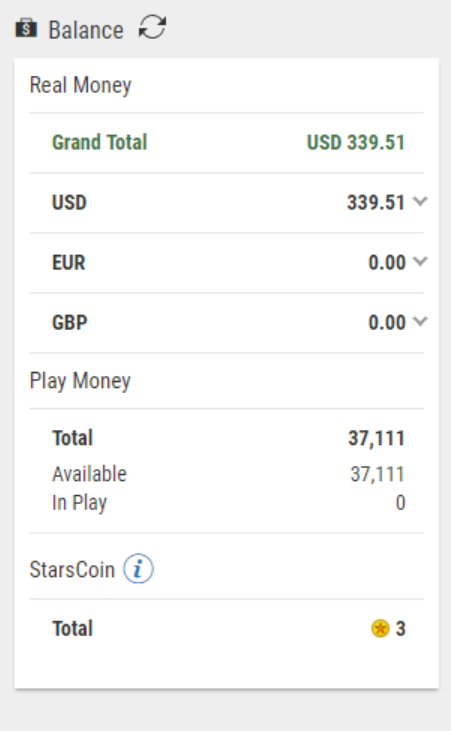Expand the EUR balance chevron

(420, 262)
